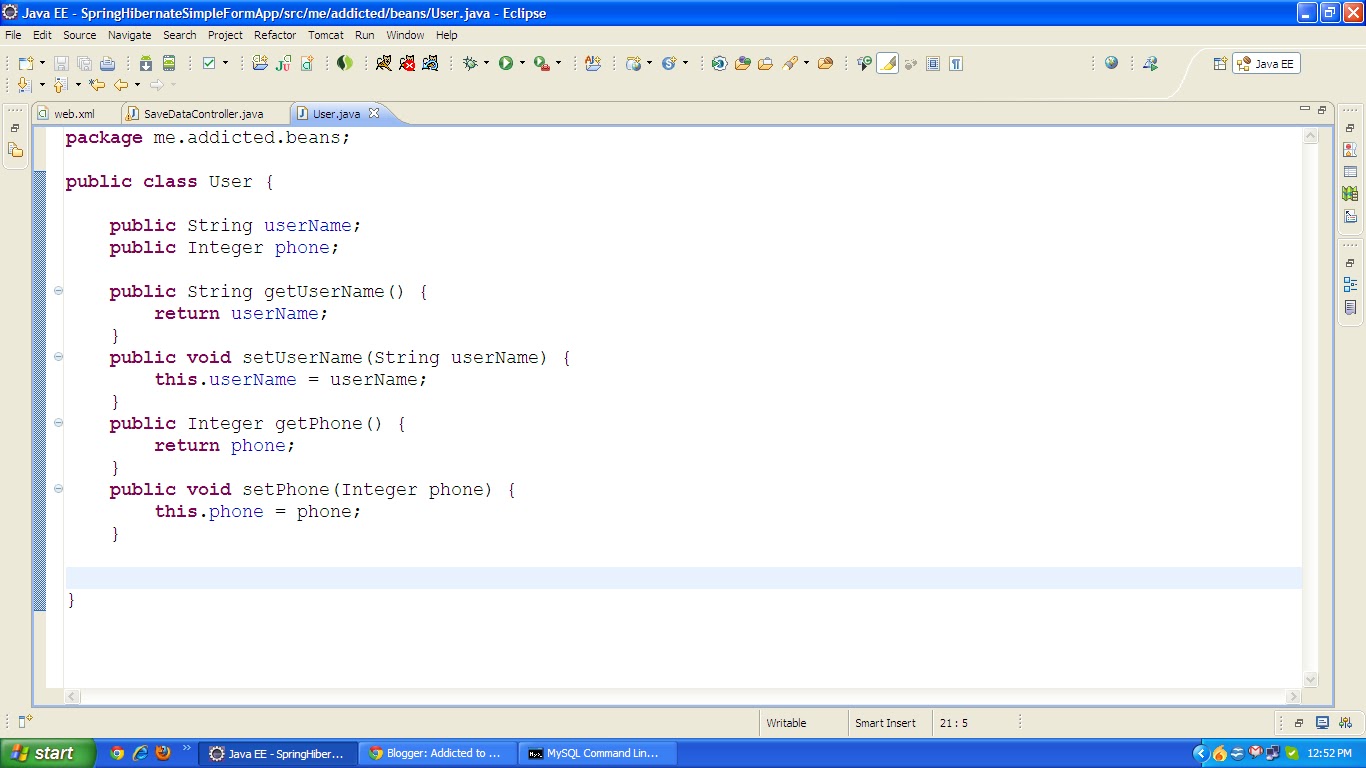Click the editor's vertical scrollbar
1366x768 pixels.
tap(1310, 400)
